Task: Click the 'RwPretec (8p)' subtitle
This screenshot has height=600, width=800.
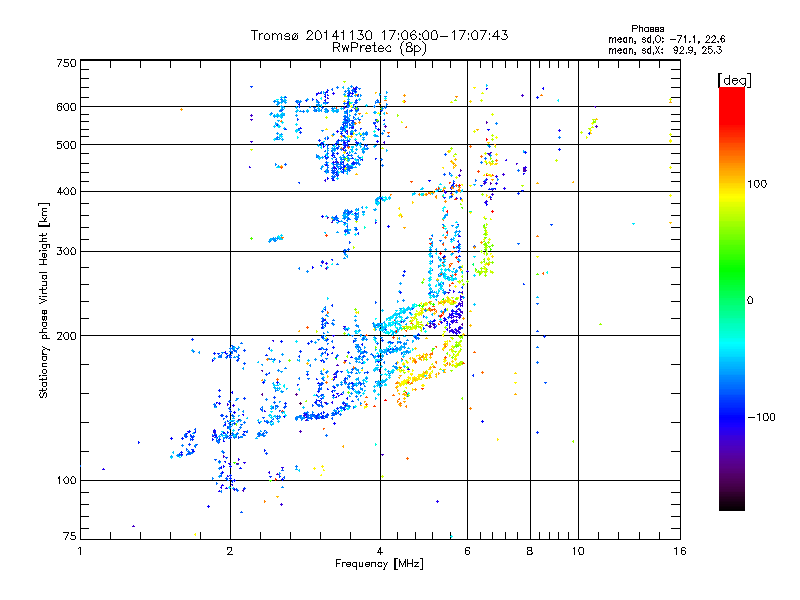Action: [x=379, y=48]
